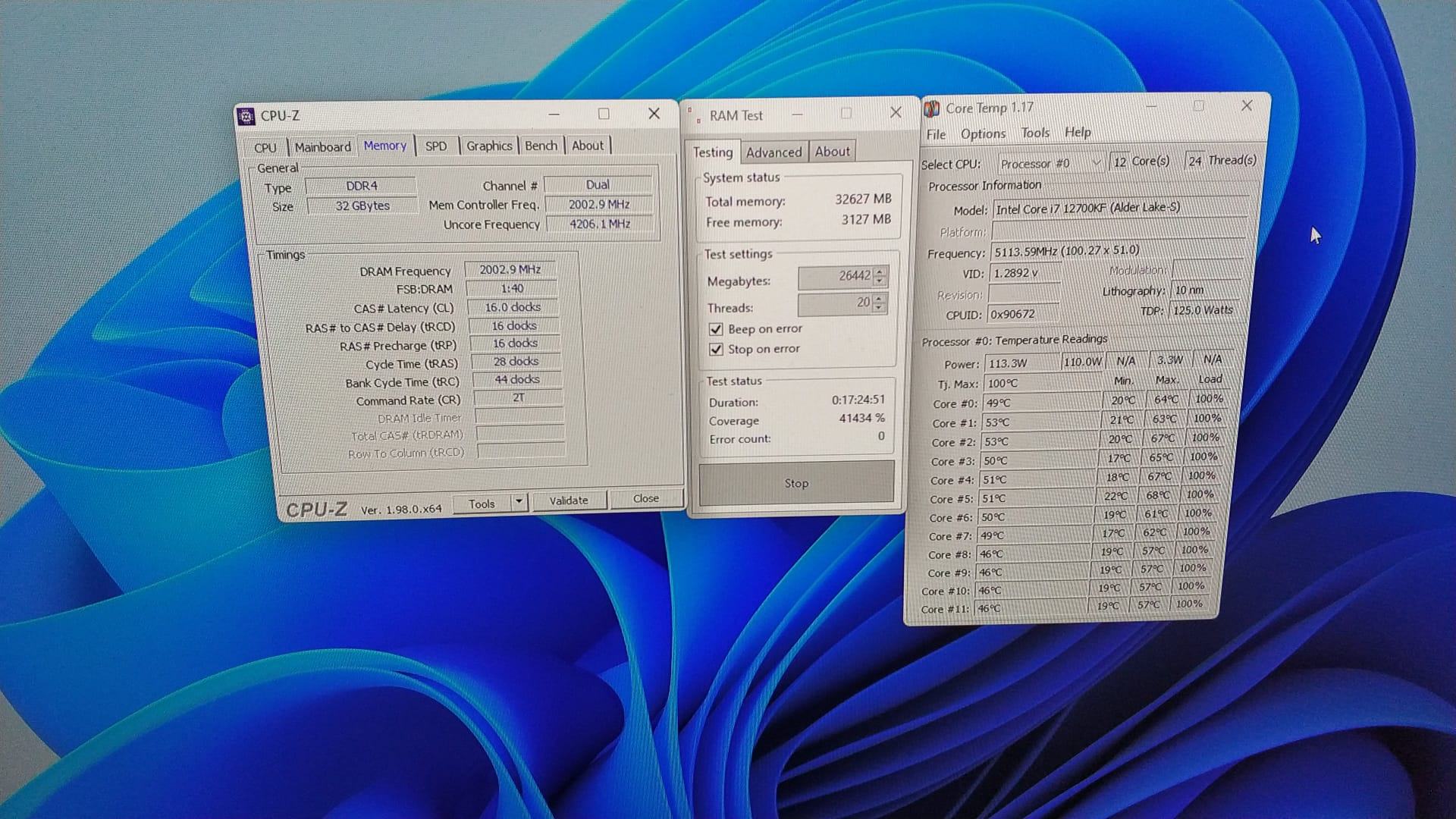The width and height of the screenshot is (1456, 819).
Task: Click the CAS# Latency value 16.0 clocks
Action: tap(513, 307)
